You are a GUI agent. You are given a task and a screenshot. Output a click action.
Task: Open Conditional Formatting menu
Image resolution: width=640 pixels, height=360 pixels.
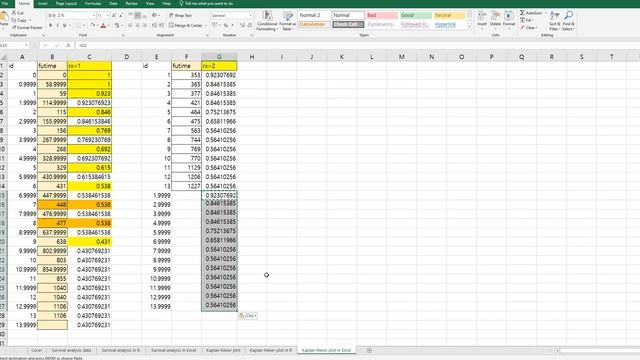(x=267, y=21)
